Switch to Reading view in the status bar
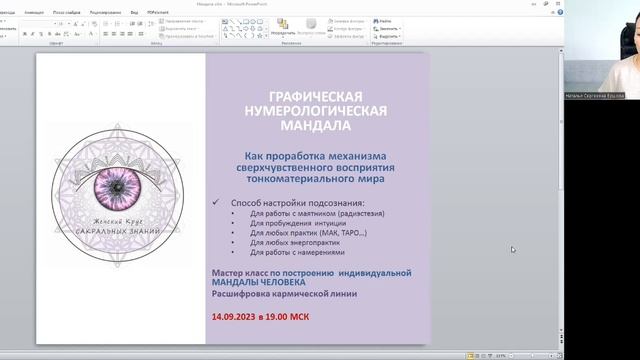640x360 pixels. click(x=483, y=356)
